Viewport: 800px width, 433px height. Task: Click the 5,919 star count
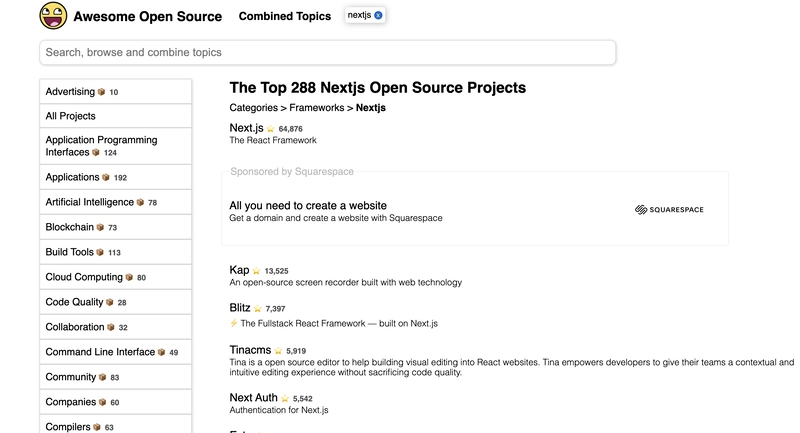pyautogui.click(x=296, y=351)
